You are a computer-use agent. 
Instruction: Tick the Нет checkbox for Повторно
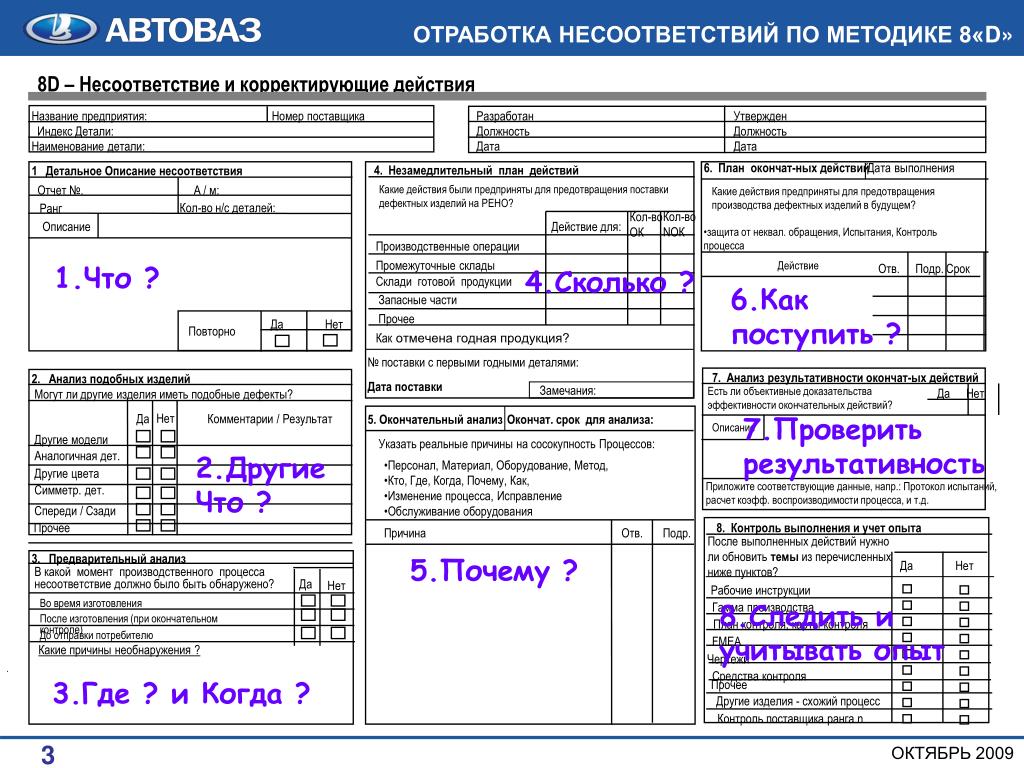click(x=330, y=340)
